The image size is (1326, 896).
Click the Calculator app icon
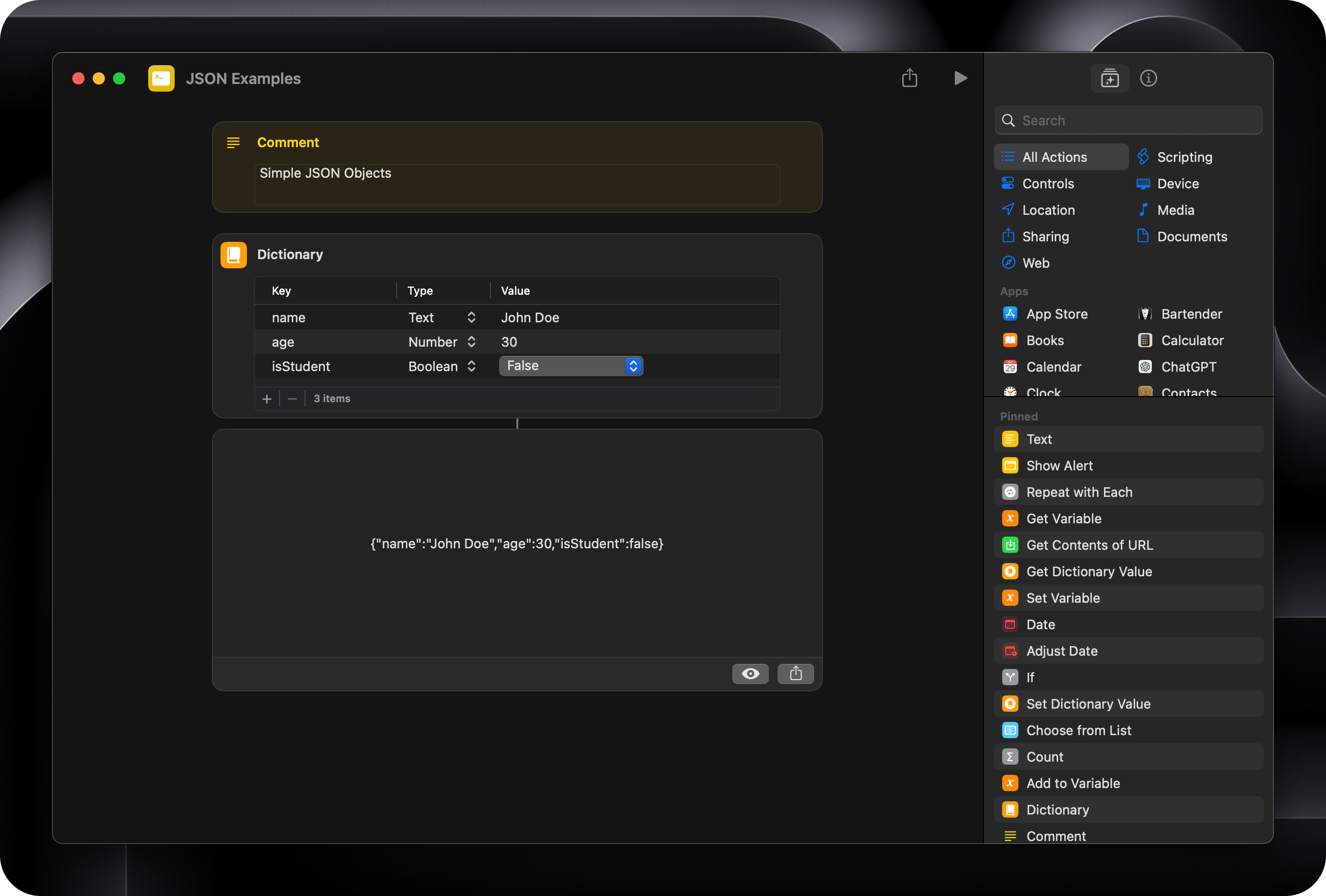(1145, 340)
